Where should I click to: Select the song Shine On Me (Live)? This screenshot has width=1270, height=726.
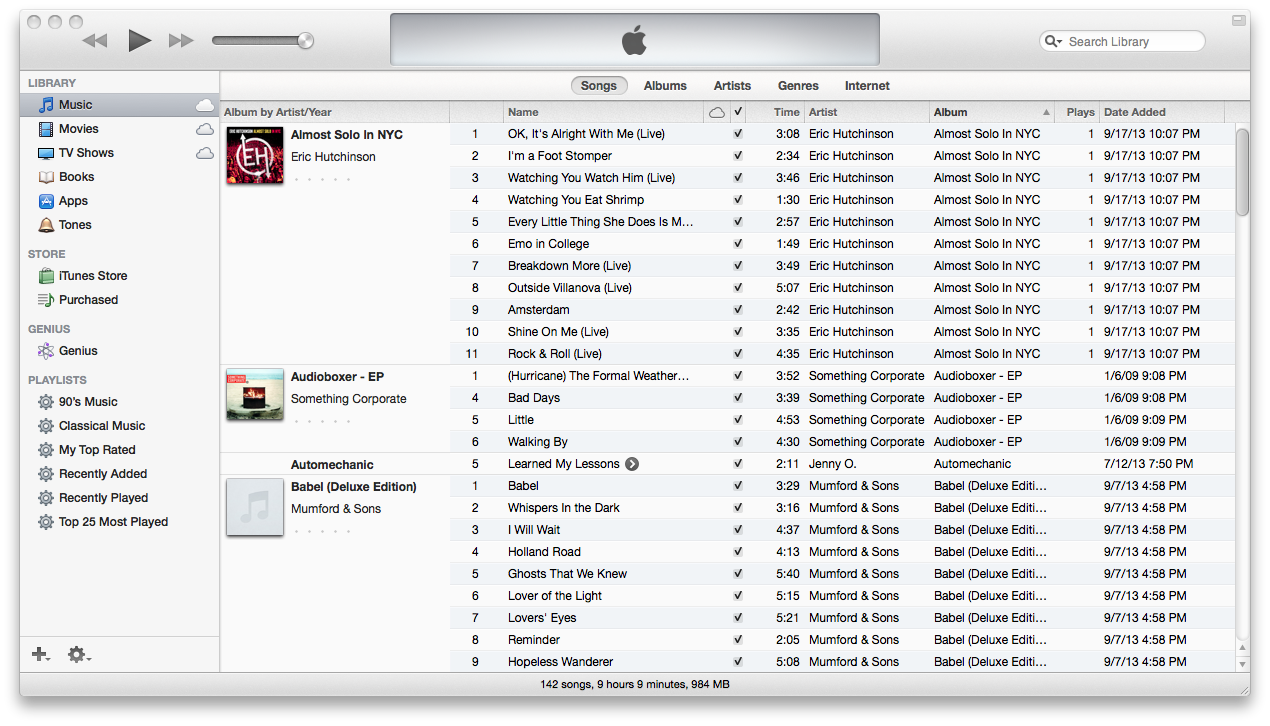(x=558, y=332)
